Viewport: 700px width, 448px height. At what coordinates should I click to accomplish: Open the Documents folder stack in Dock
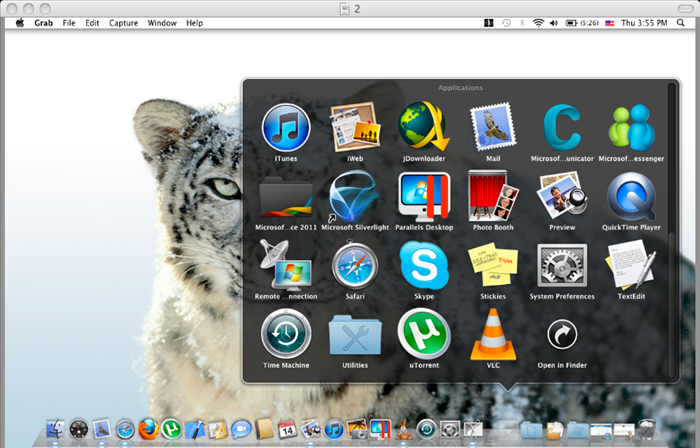(x=531, y=430)
